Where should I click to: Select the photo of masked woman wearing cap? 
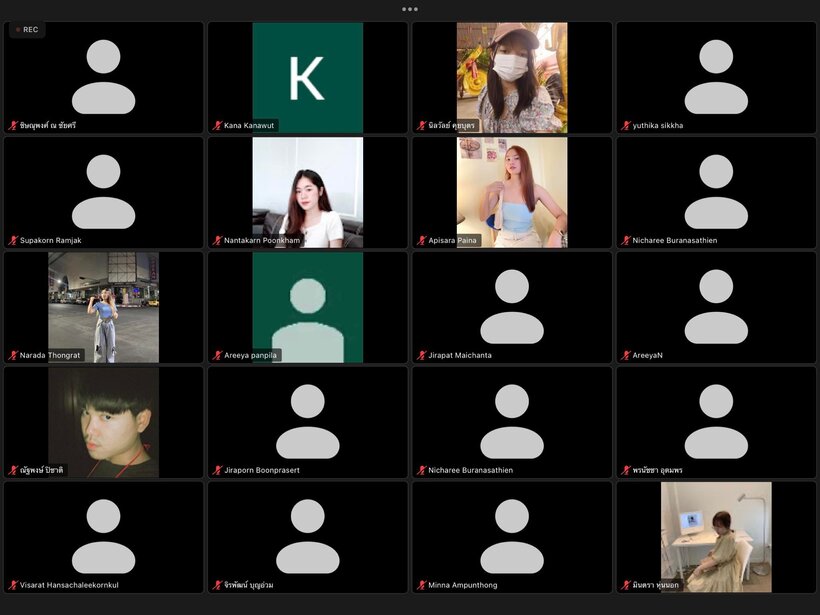tap(512, 77)
